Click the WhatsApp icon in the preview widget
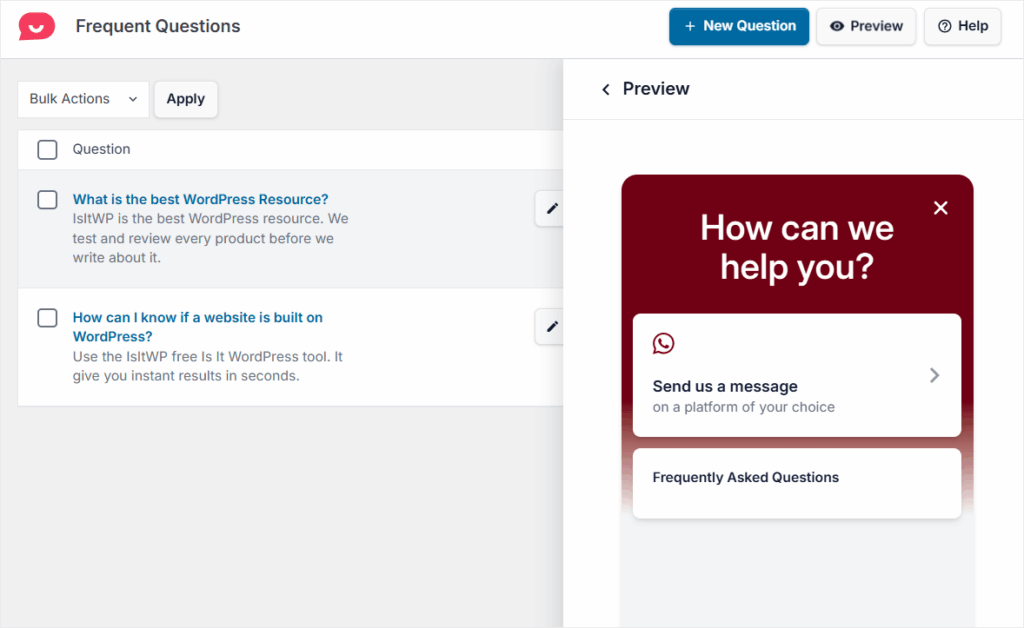The height and width of the screenshot is (628, 1024). (x=664, y=343)
